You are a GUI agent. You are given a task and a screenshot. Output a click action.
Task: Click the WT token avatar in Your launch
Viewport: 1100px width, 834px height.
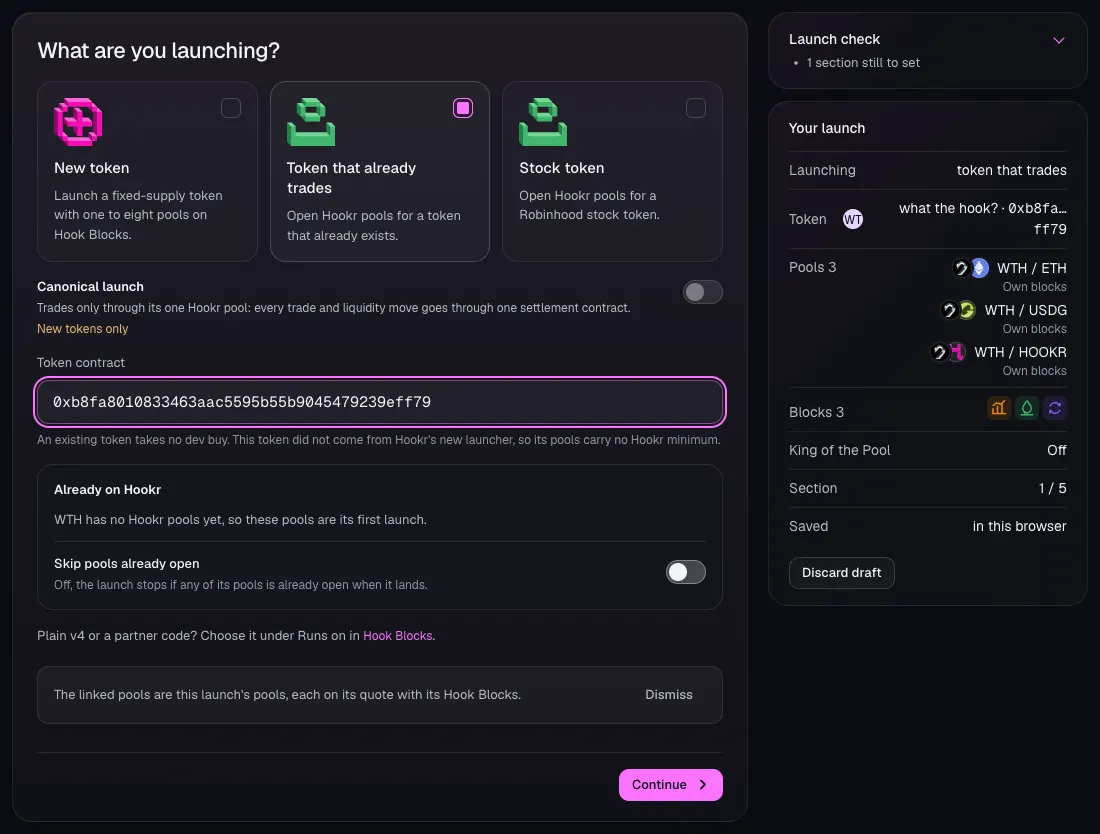pyautogui.click(x=852, y=220)
